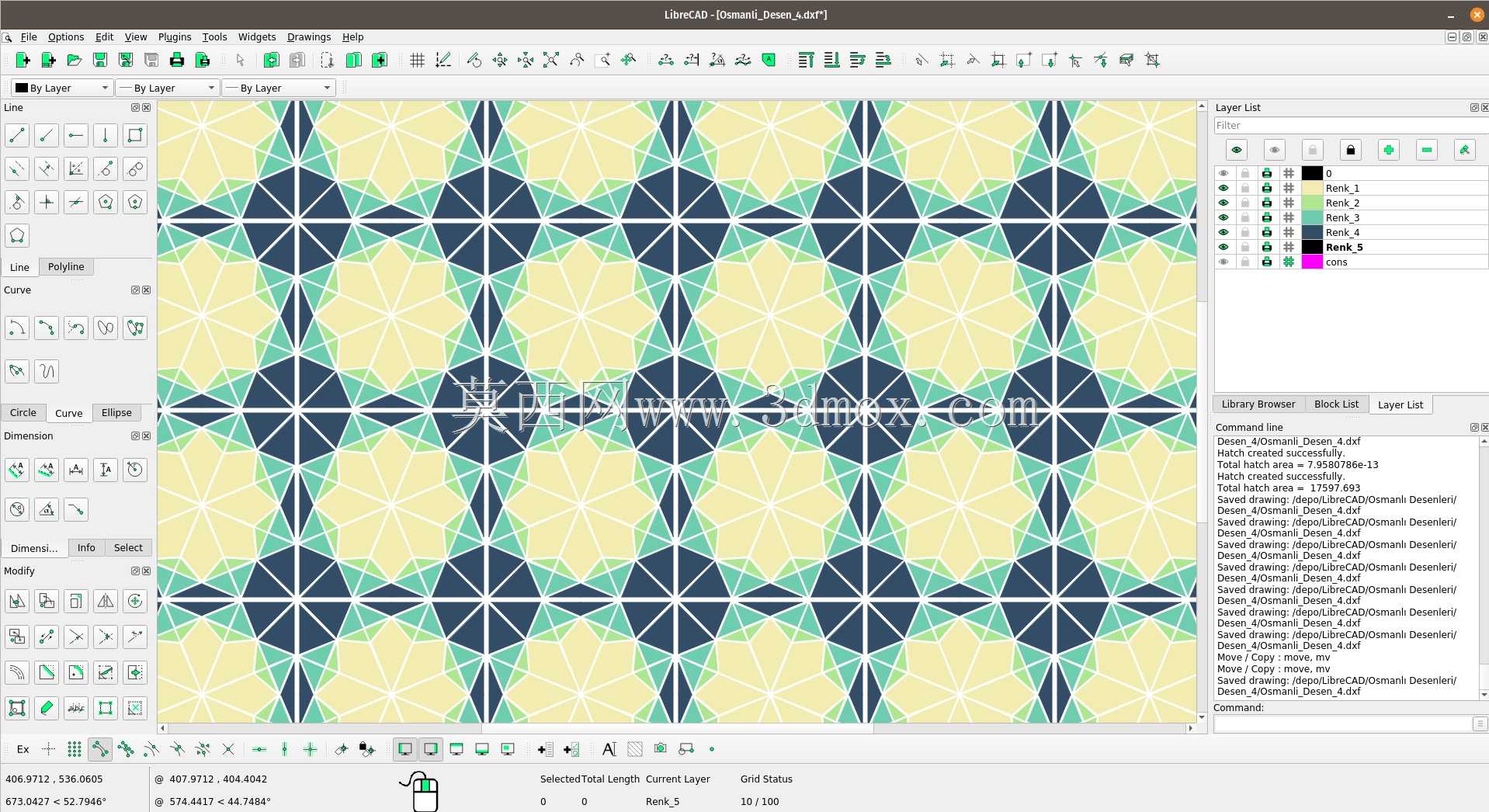
Task: Toggle Exclusive snap mode Ex button
Action: (x=23, y=749)
